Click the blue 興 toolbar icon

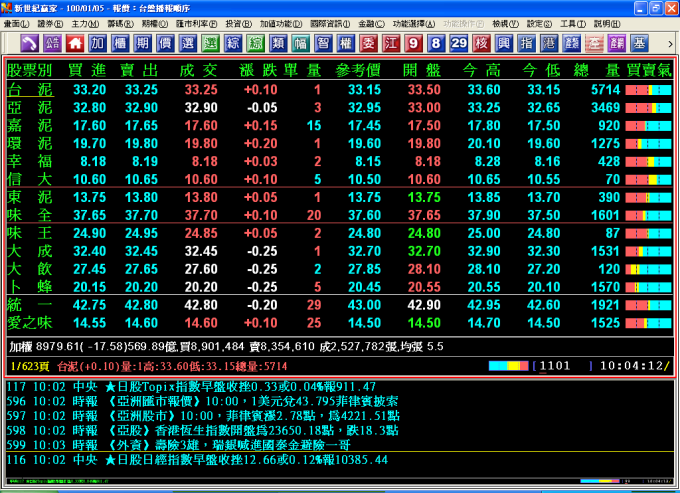[504, 43]
